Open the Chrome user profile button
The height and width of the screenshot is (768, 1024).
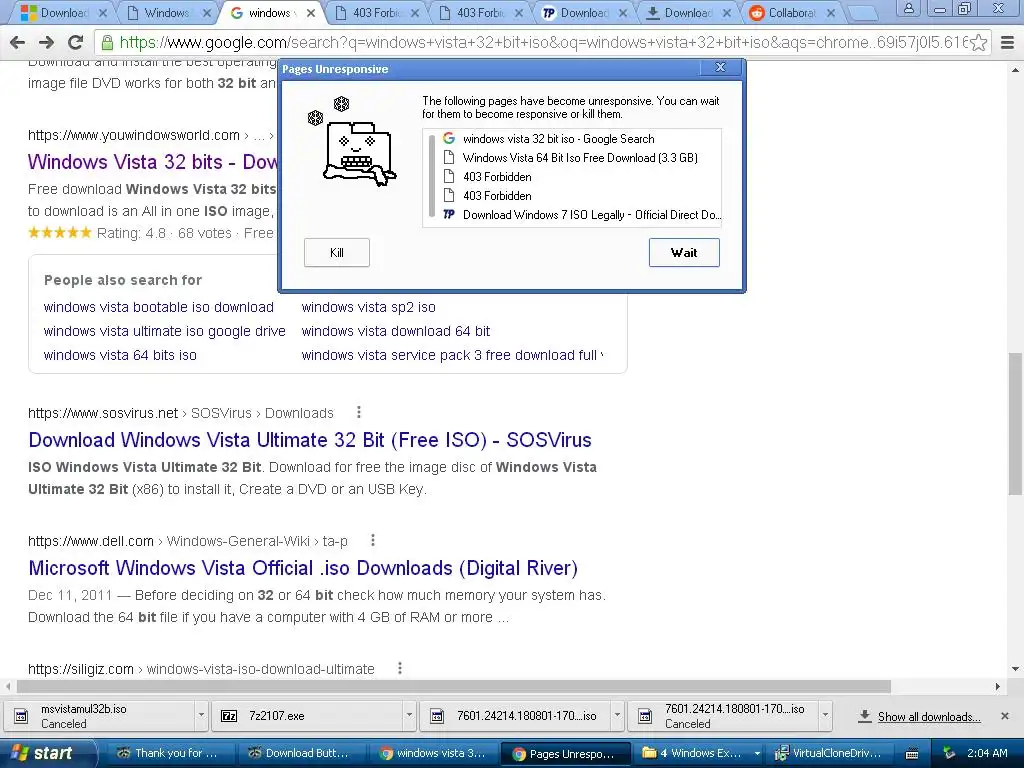click(x=908, y=8)
